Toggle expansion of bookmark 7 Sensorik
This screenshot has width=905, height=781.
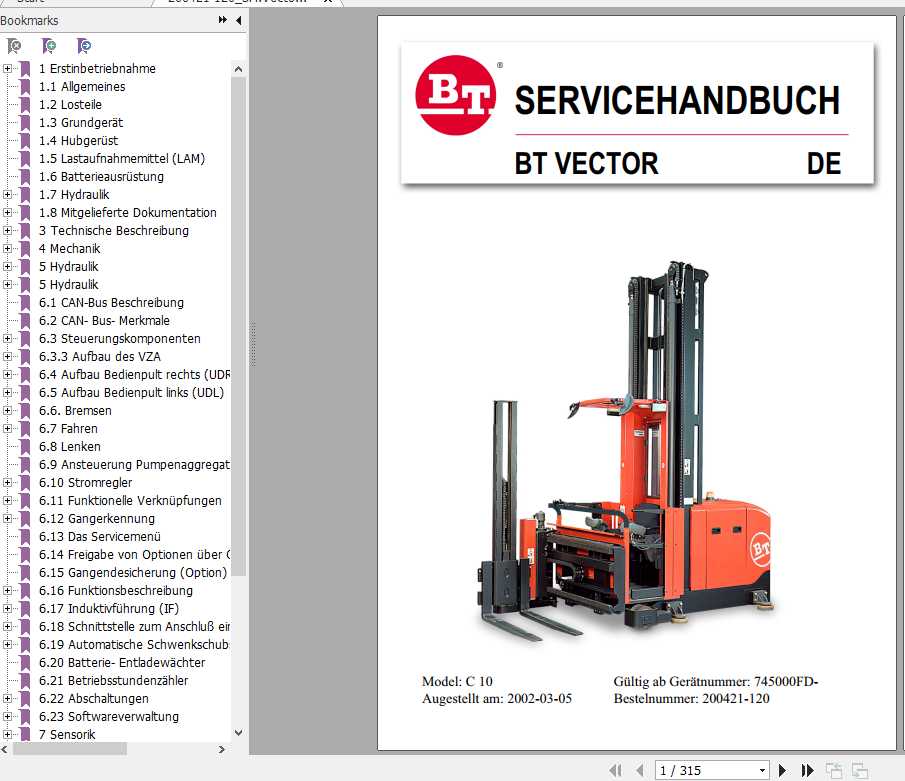[x=7, y=734]
